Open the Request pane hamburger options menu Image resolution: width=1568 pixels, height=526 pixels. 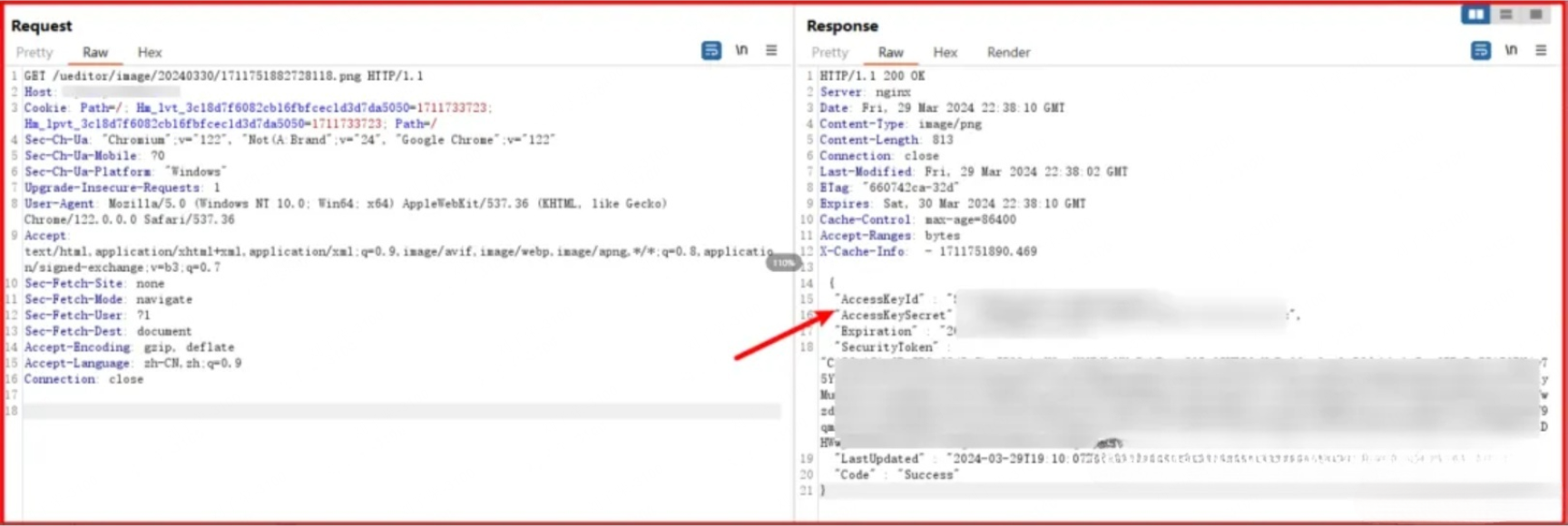[771, 51]
